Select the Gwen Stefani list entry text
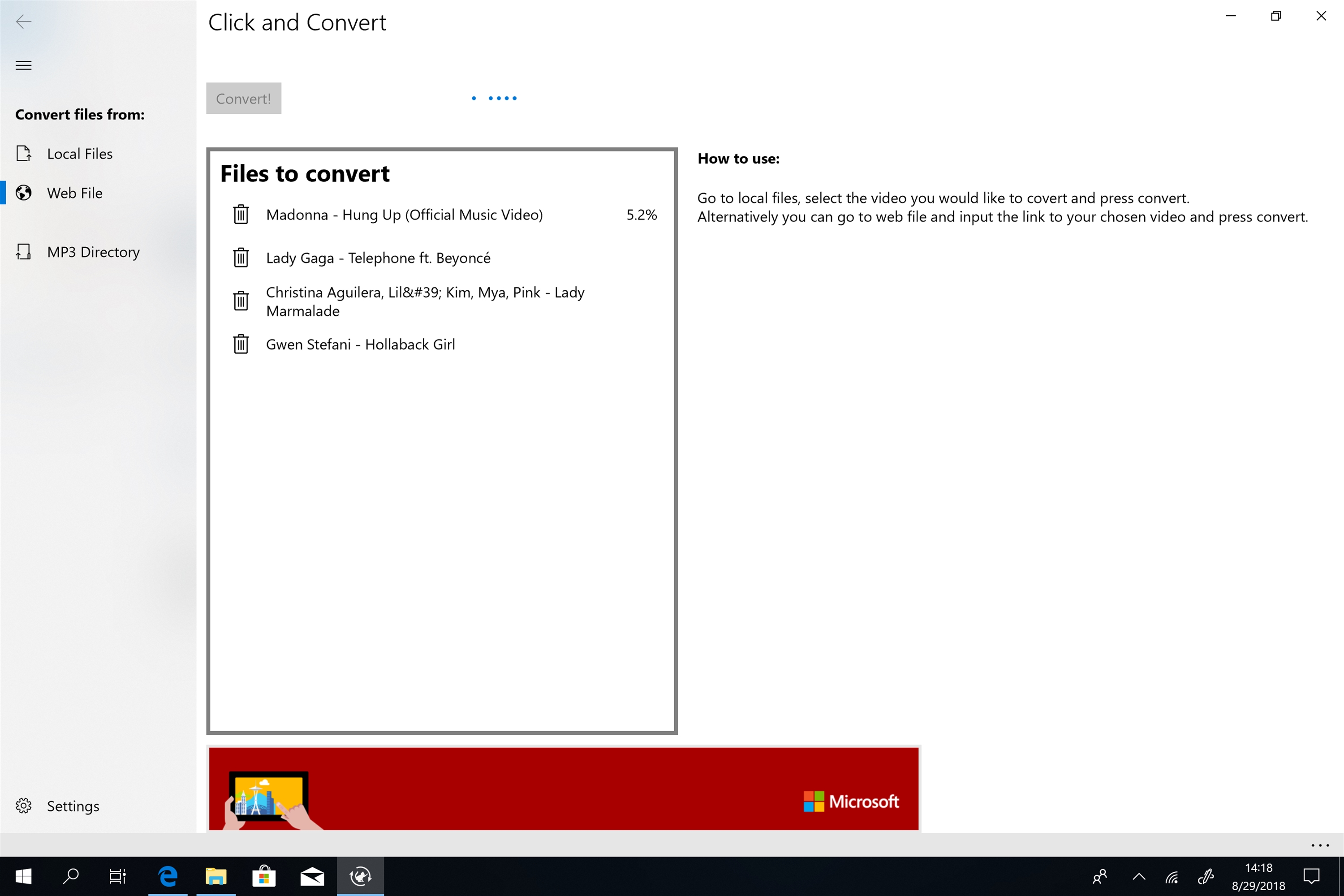Viewport: 1344px width, 896px height. [361, 345]
